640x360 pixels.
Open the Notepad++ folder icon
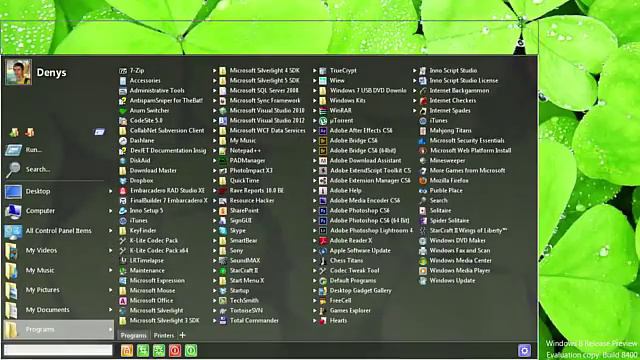coord(223,151)
